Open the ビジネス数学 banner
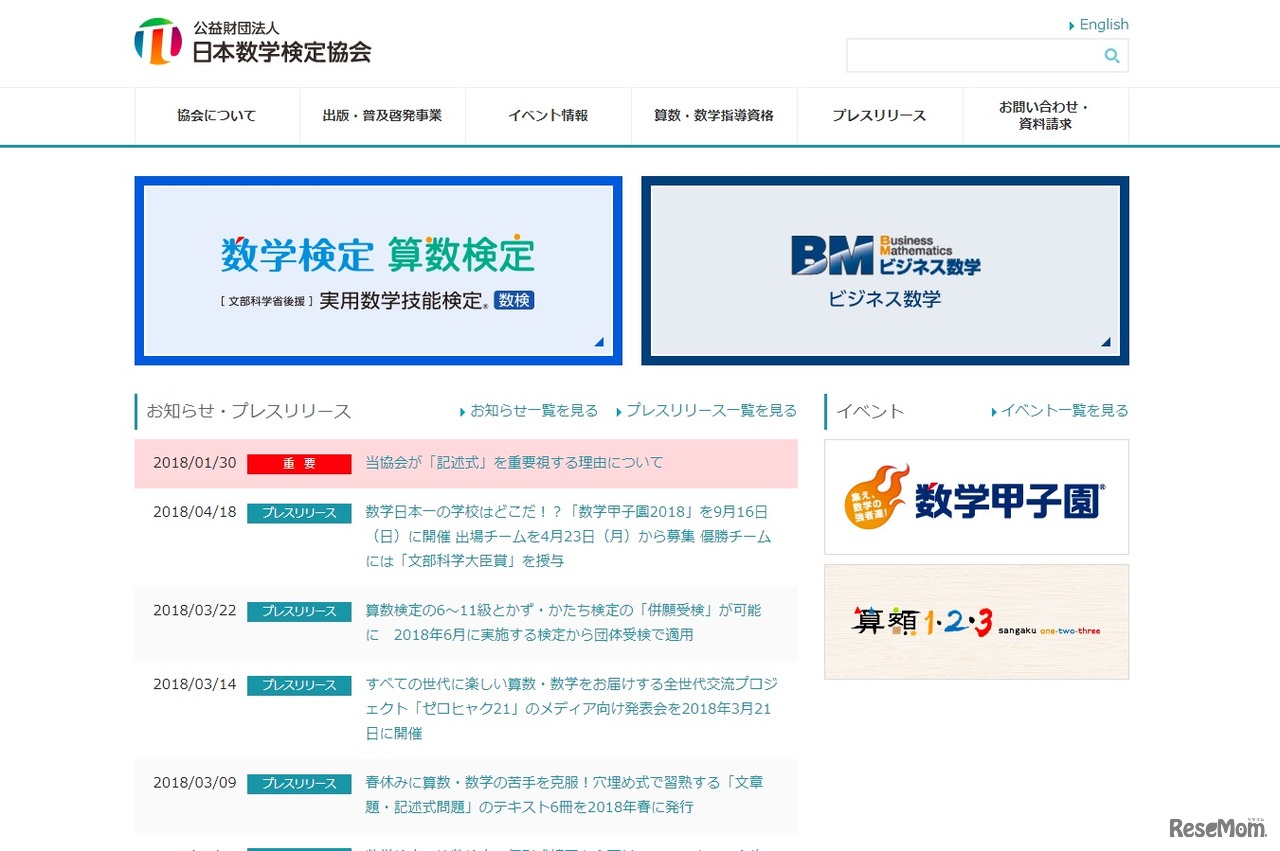 pos(885,271)
